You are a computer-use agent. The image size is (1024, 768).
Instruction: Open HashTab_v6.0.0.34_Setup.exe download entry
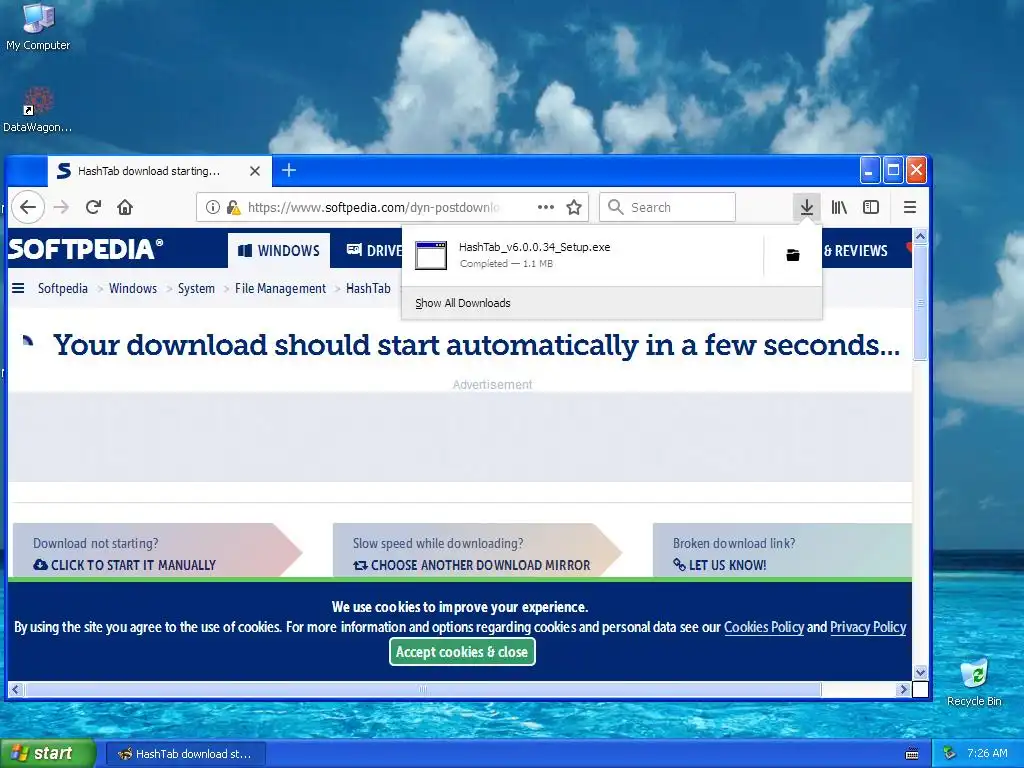(583, 255)
